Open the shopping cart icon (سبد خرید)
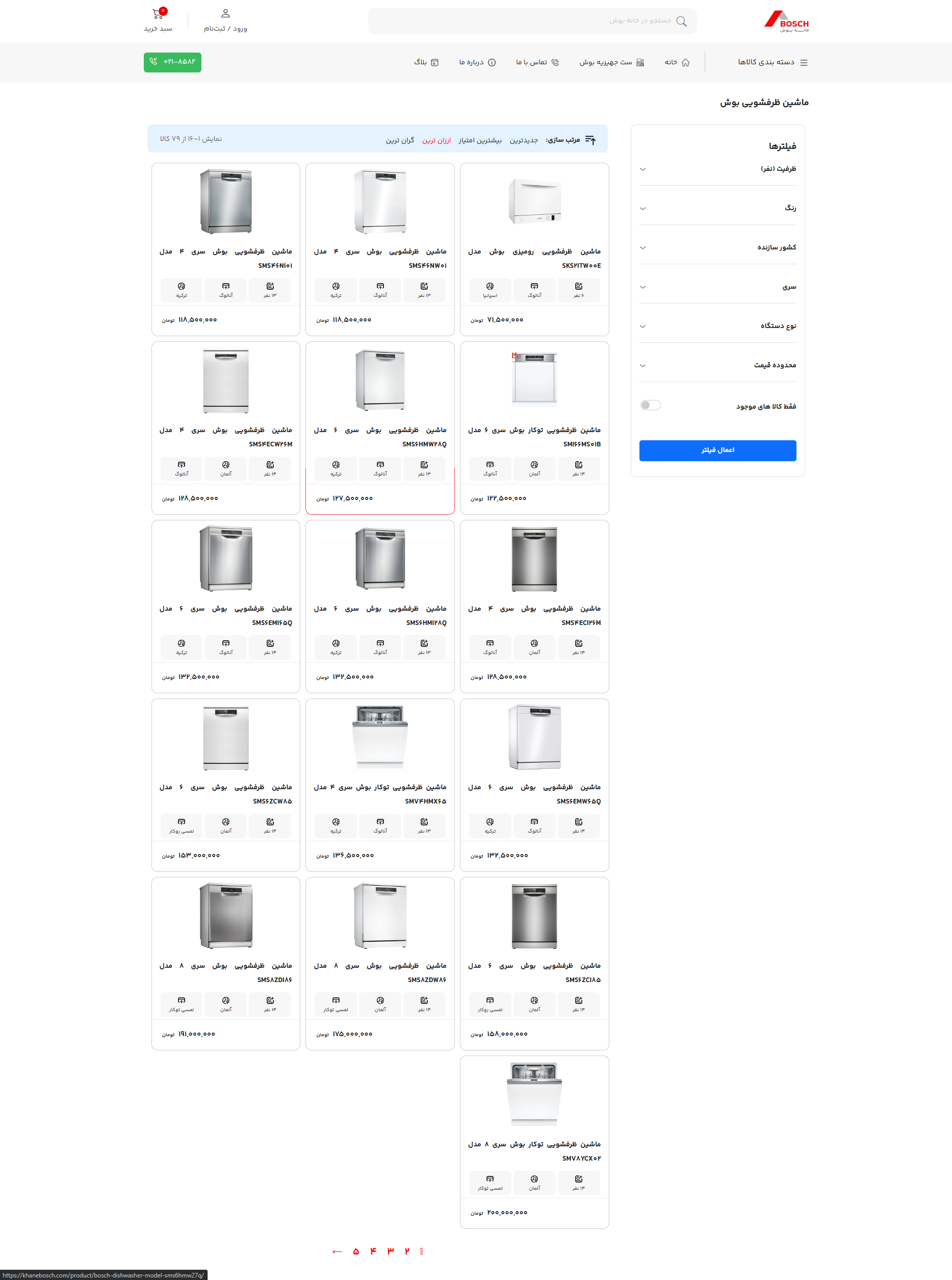The width and height of the screenshot is (952, 1280). [158, 14]
